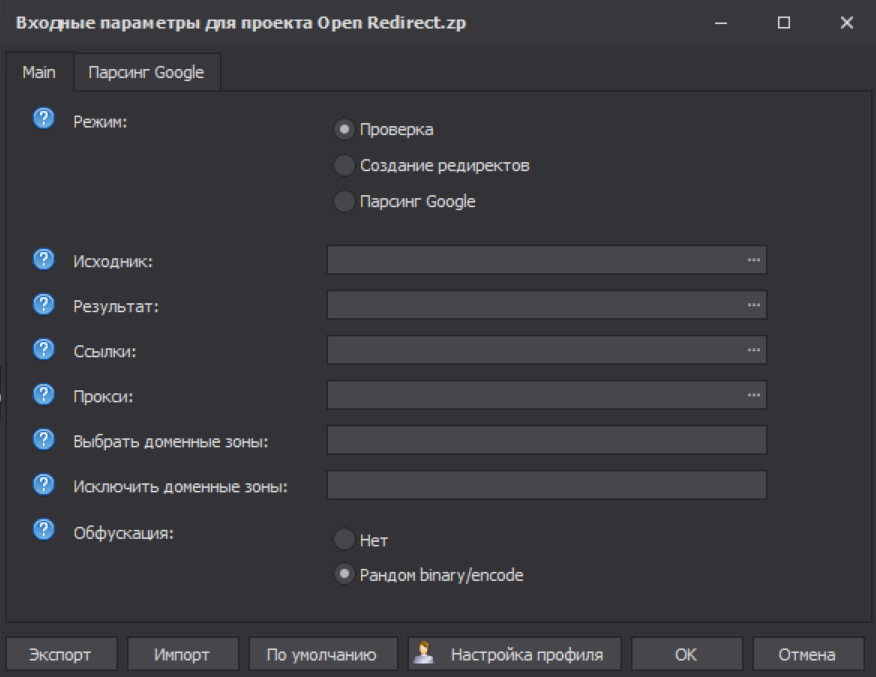Open Настройка профиля settings

(x=514, y=655)
